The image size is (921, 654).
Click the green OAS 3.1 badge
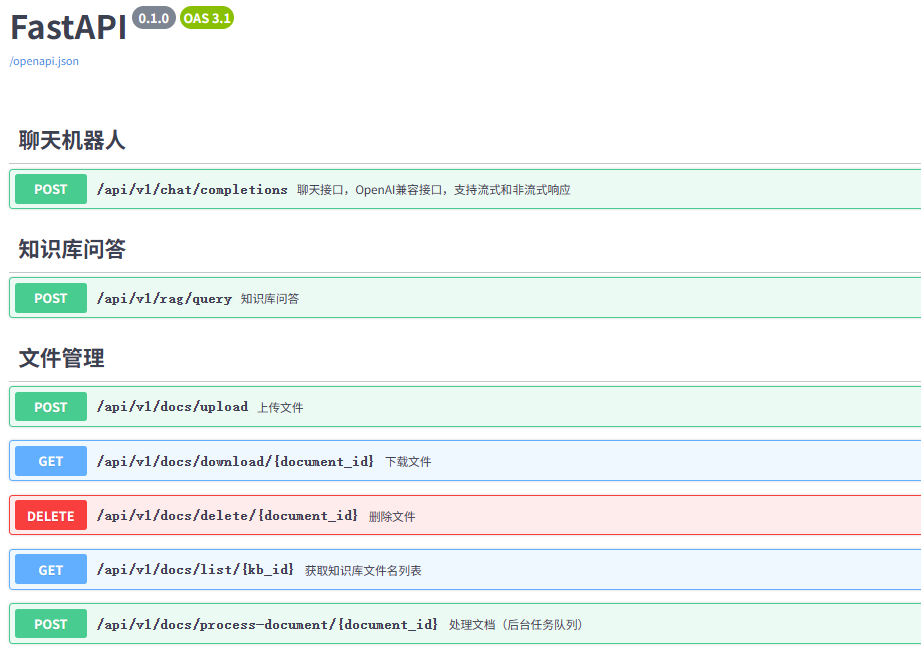point(207,18)
